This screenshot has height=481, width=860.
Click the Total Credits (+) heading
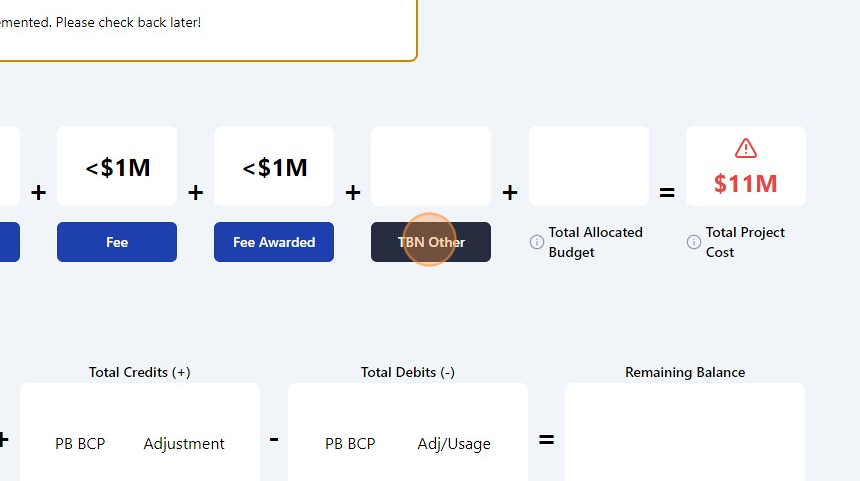coord(140,372)
